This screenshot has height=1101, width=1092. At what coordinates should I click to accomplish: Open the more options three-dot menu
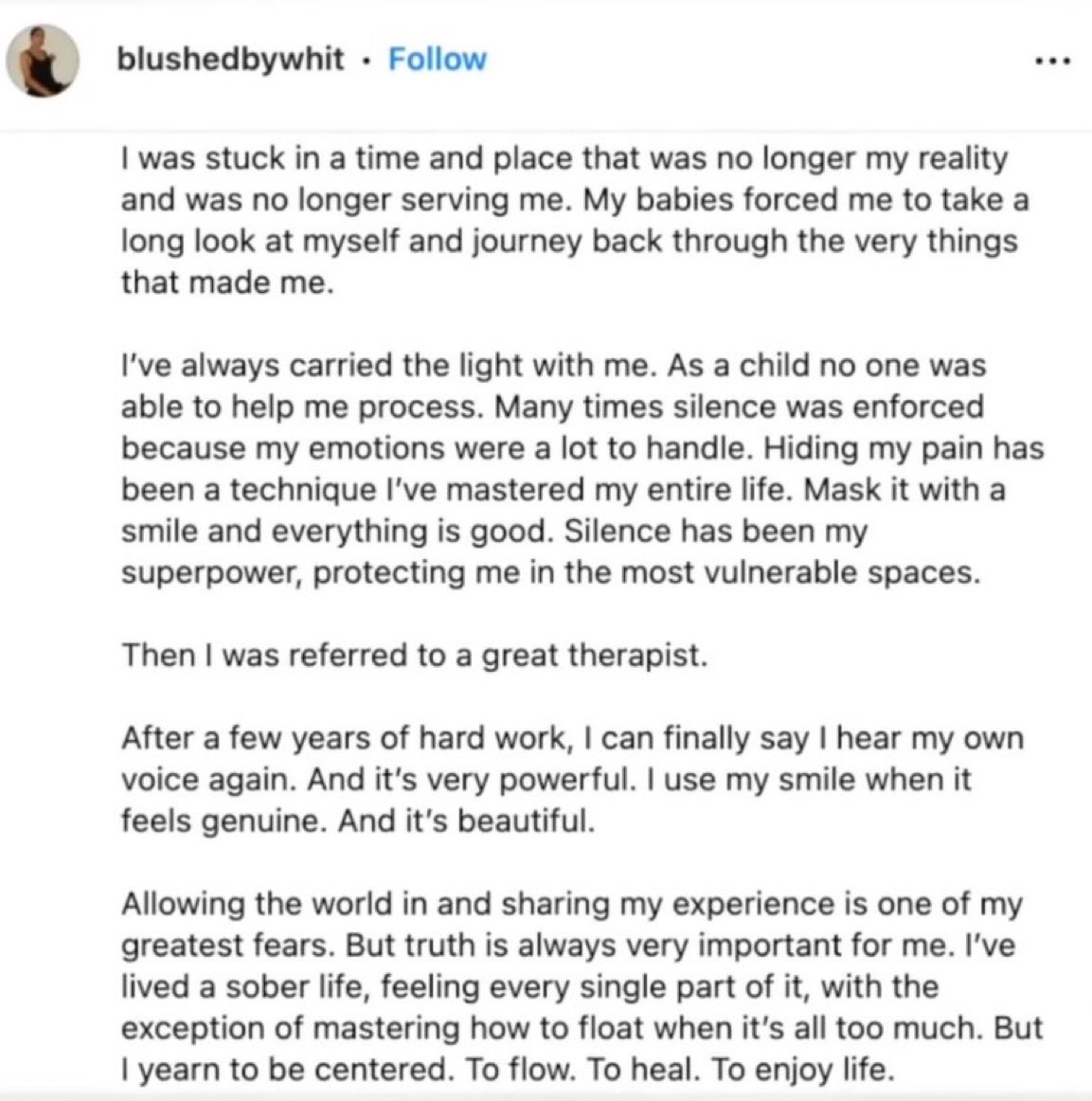pyautogui.click(x=1053, y=61)
